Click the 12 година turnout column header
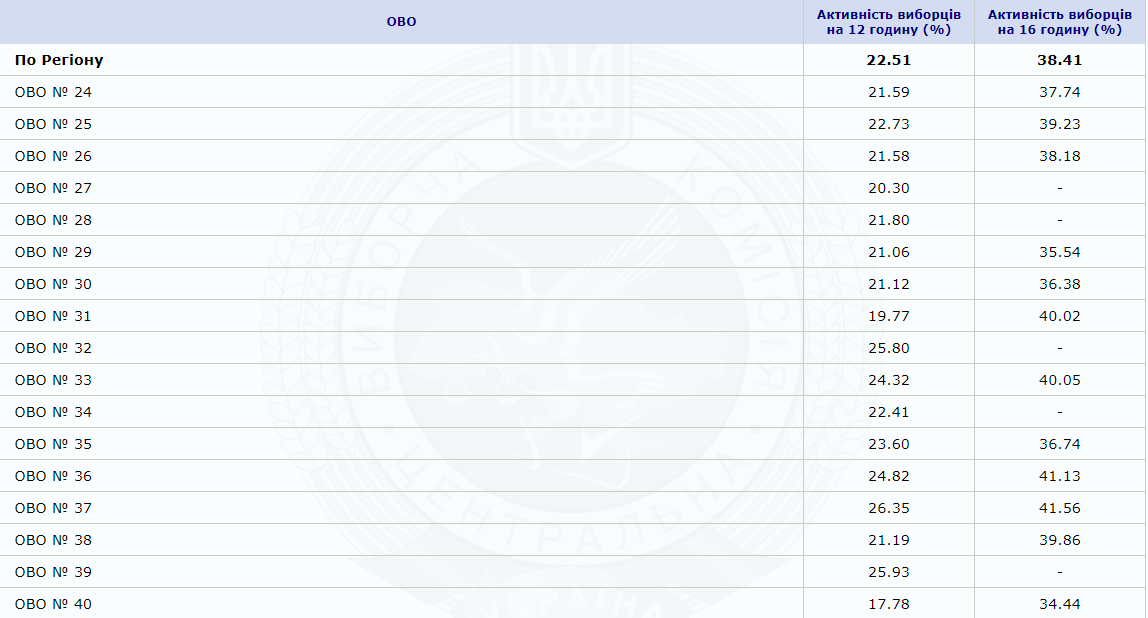The image size is (1148, 618). (x=889, y=22)
